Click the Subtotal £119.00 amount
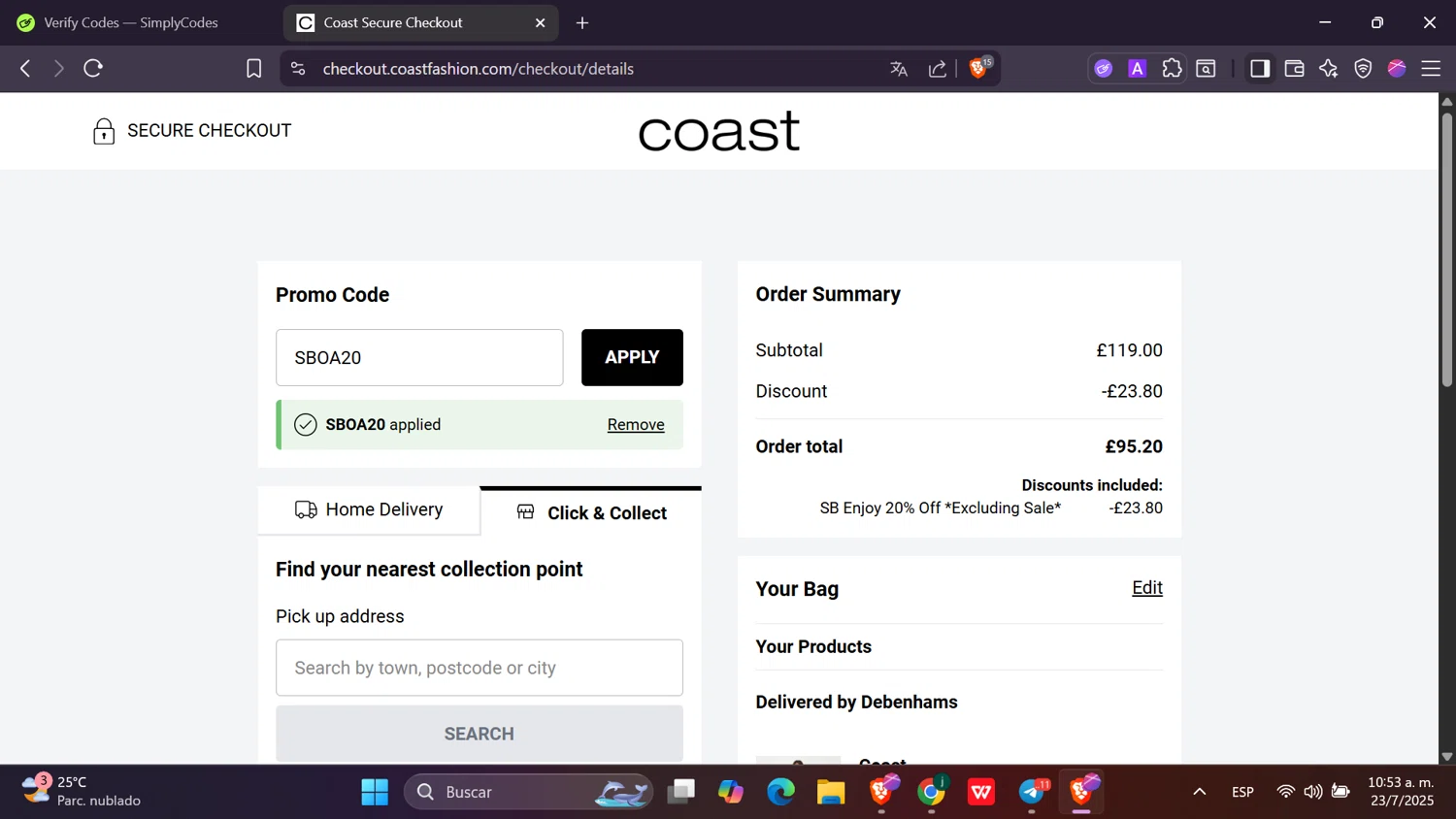The image size is (1456, 819). click(x=1130, y=350)
